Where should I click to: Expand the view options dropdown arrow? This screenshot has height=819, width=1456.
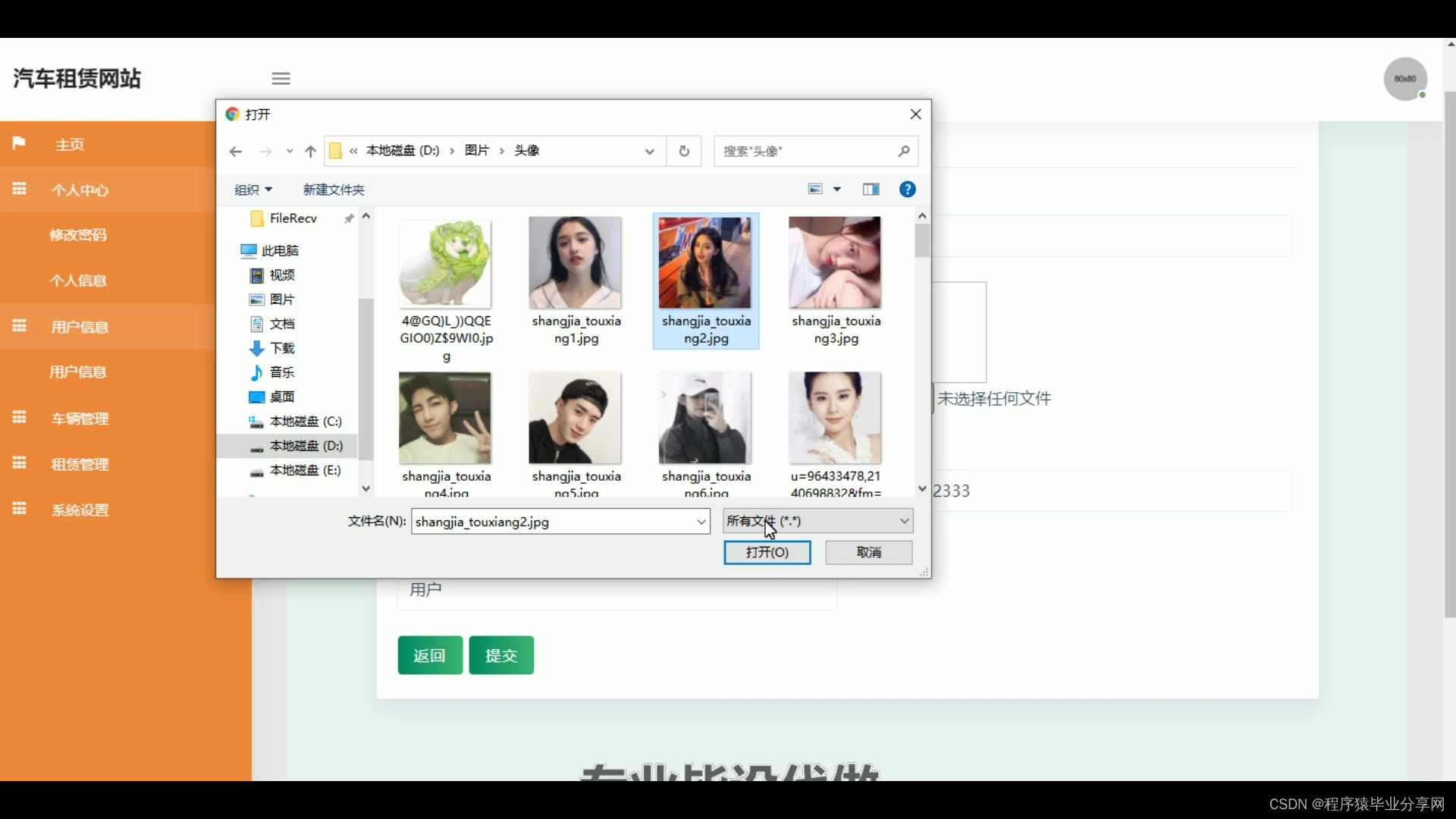click(x=837, y=190)
